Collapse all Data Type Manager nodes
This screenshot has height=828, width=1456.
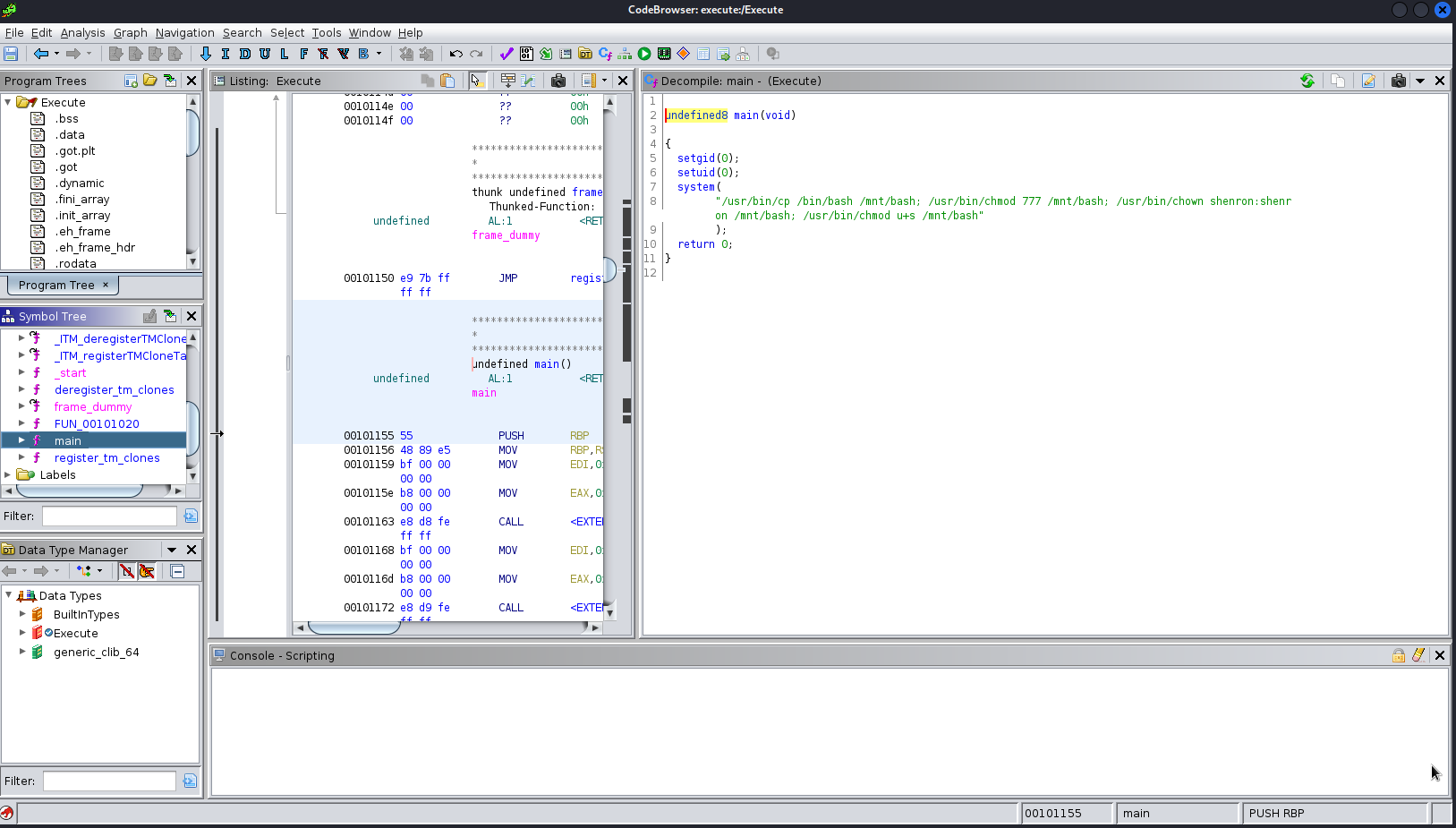click(177, 571)
